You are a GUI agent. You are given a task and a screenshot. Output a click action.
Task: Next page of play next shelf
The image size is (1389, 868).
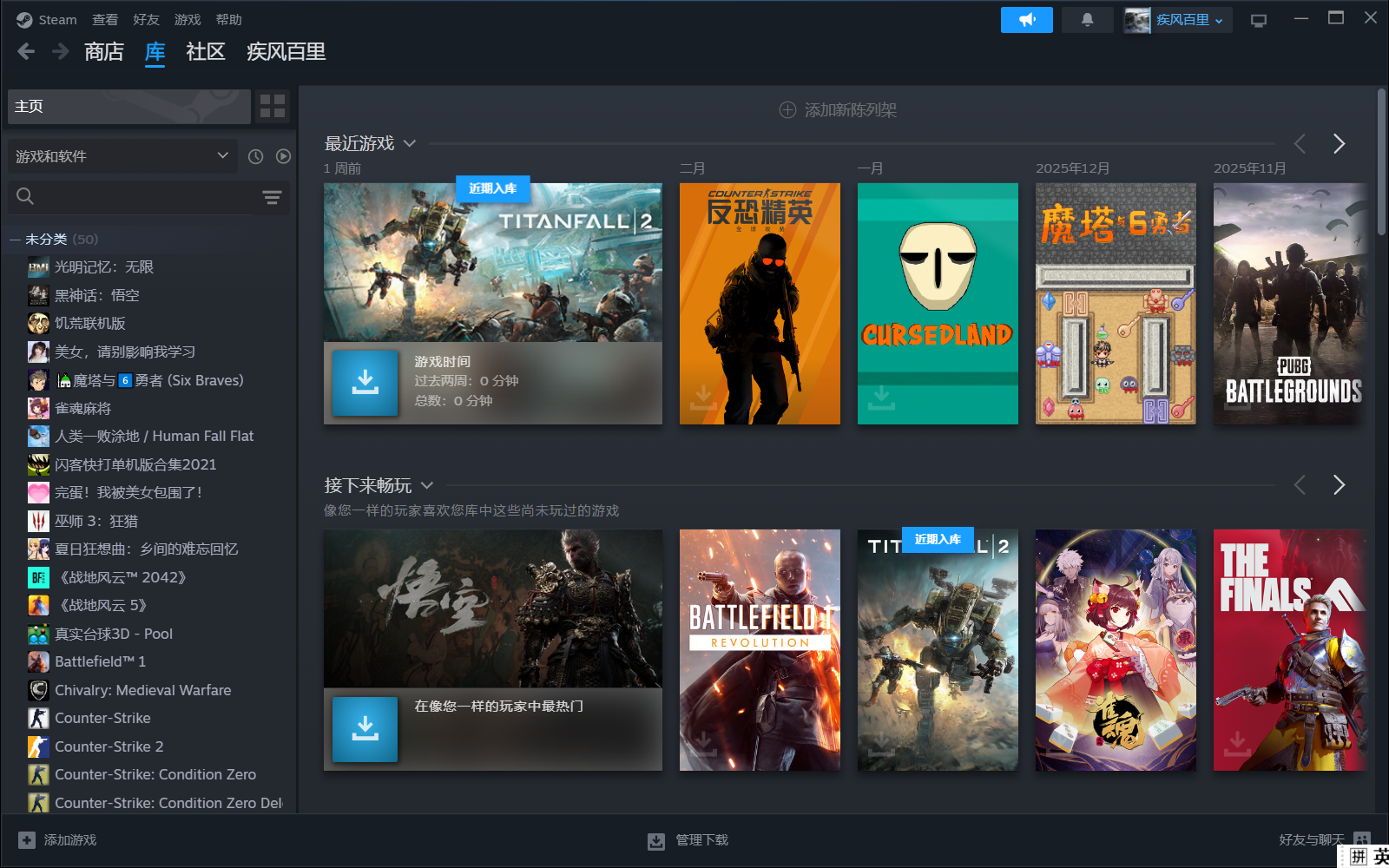(x=1340, y=485)
